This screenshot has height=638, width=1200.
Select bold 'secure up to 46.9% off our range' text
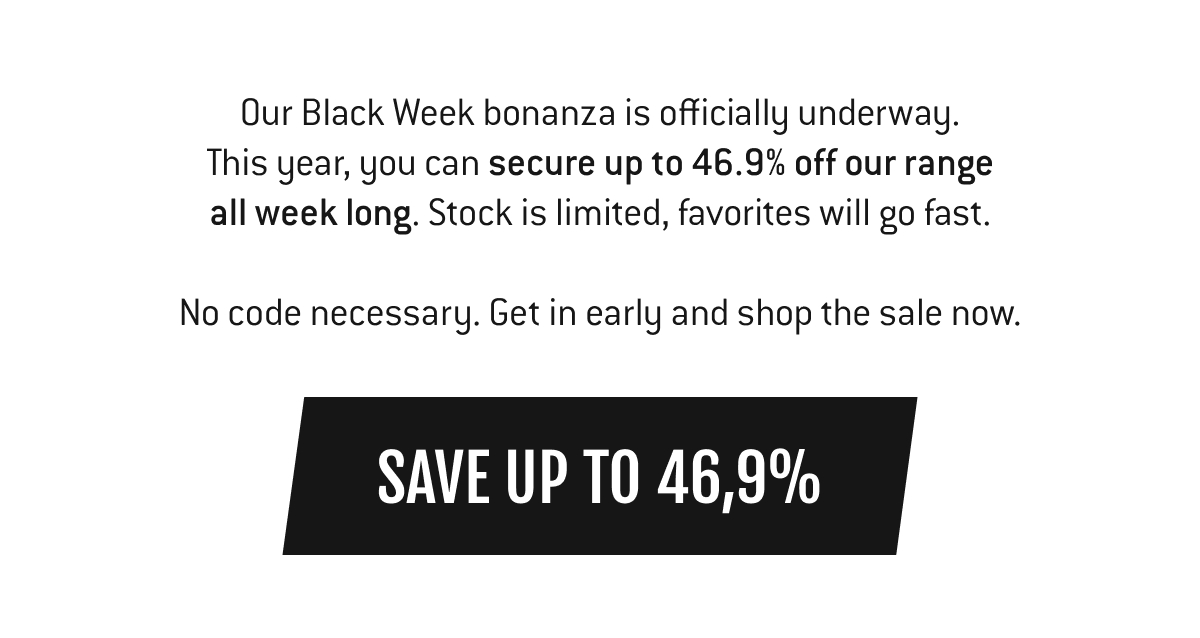(741, 163)
